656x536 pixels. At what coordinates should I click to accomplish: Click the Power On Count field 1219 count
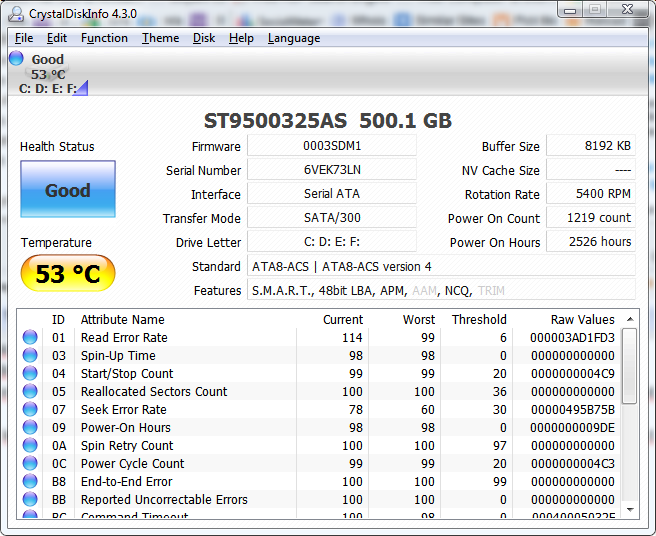click(x=591, y=218)
